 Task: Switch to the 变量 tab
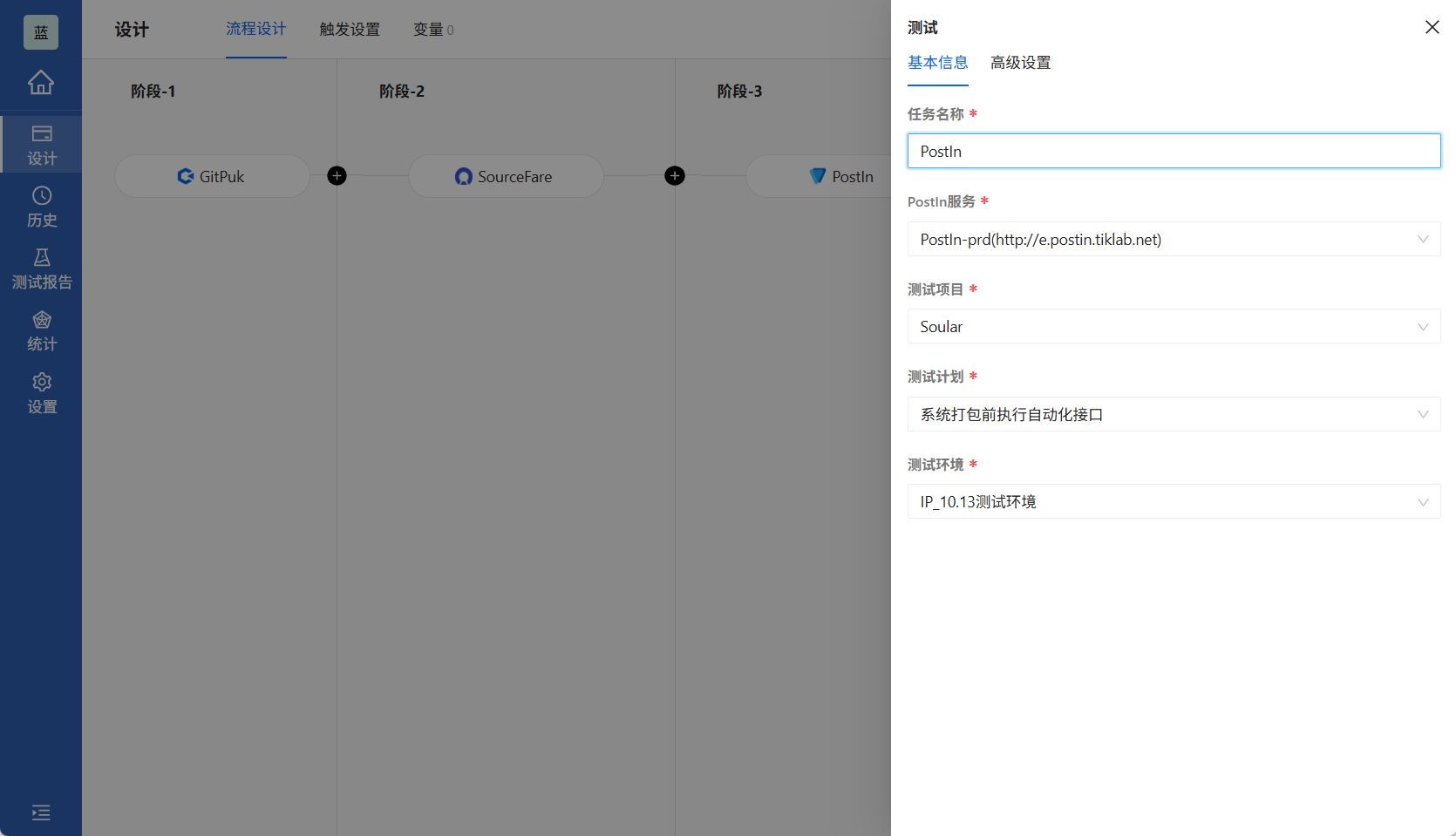click(x=433, y=30)
